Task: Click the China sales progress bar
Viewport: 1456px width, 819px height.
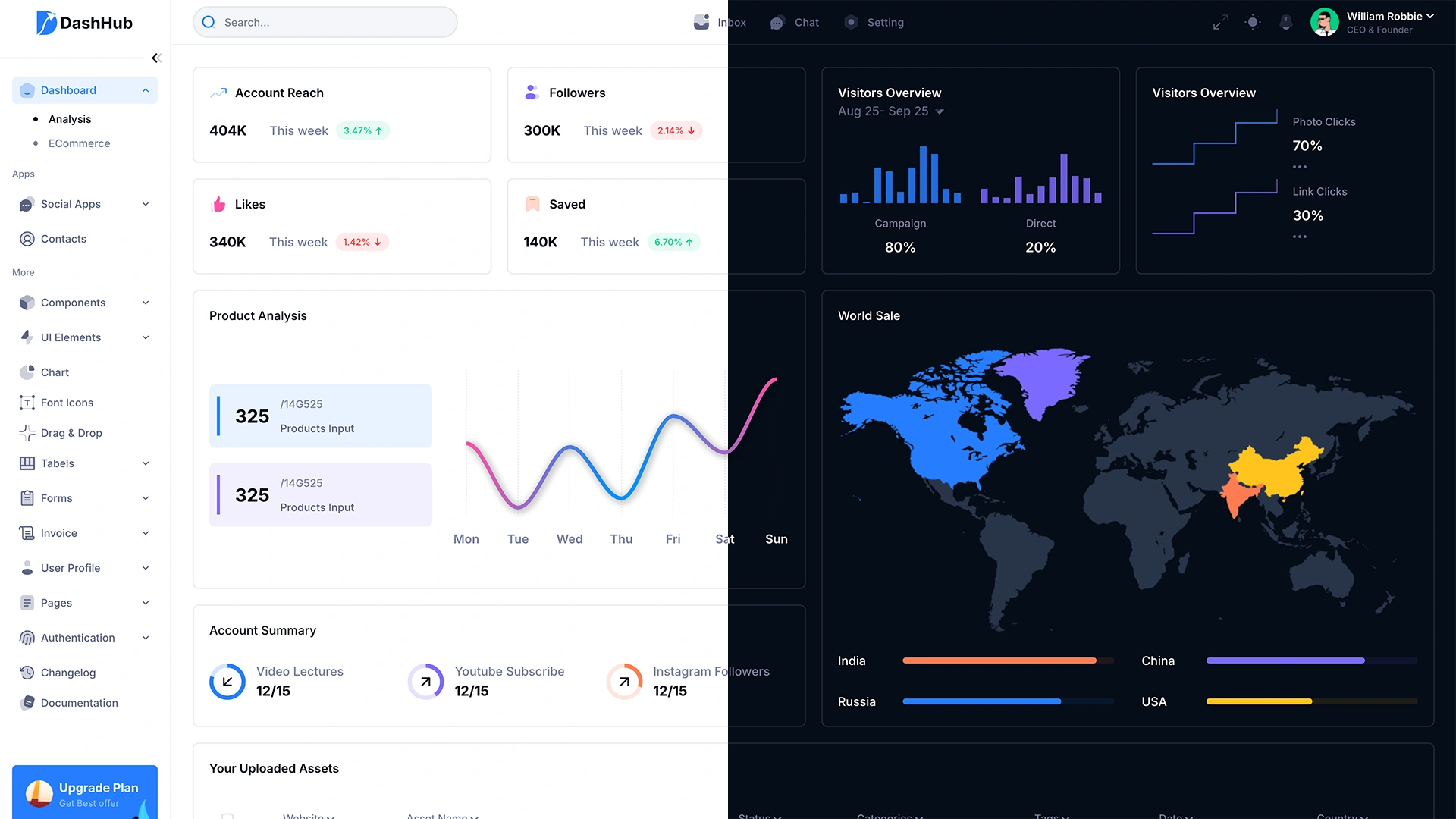Action: (1312, 661)
